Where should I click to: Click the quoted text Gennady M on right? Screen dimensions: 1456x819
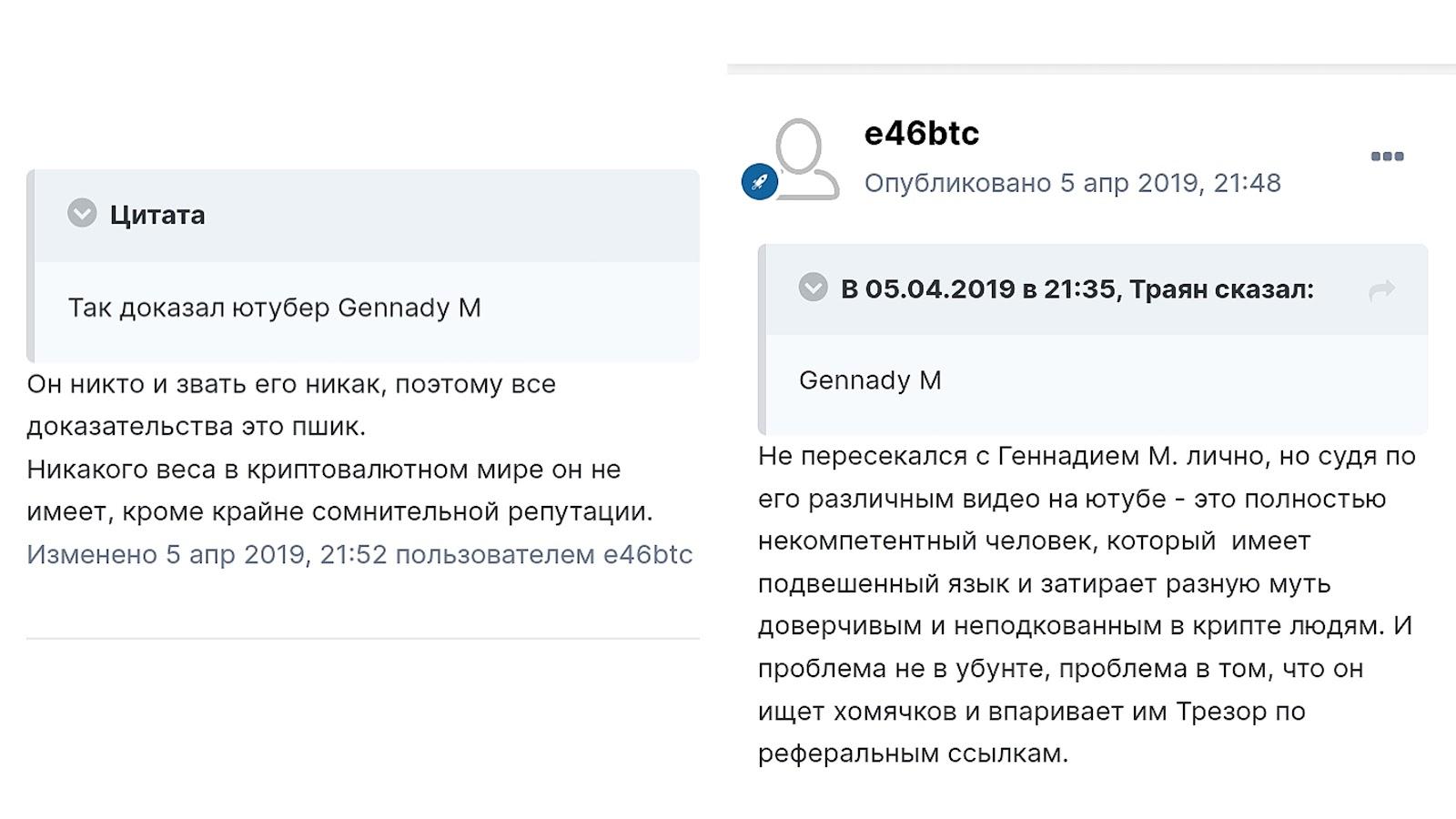(x=870, y=380)
